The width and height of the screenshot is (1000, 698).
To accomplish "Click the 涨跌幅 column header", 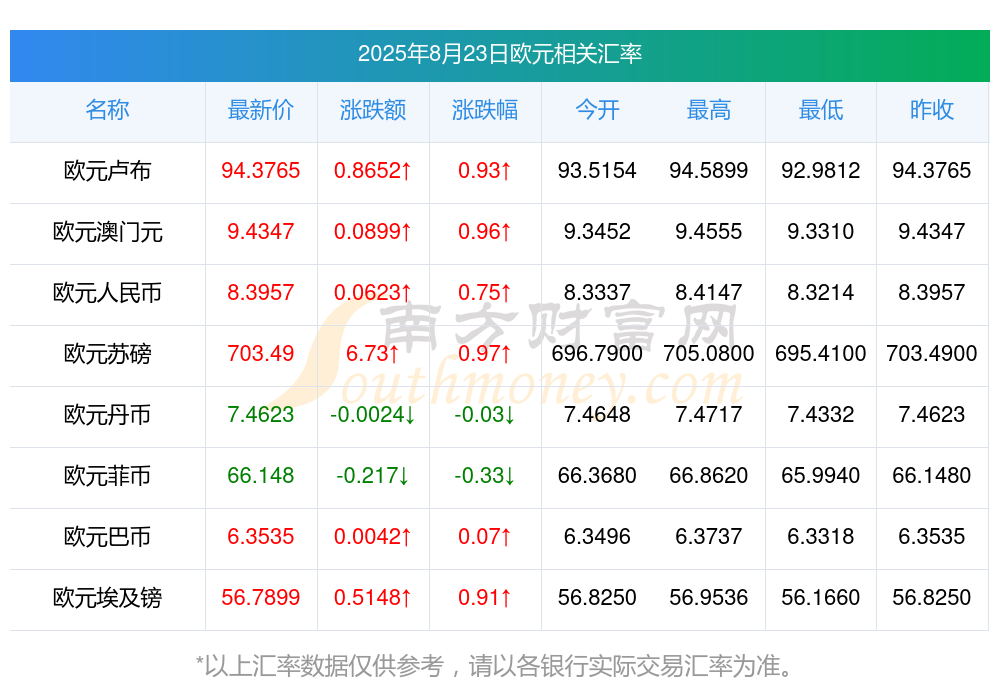I will [485, 110].
